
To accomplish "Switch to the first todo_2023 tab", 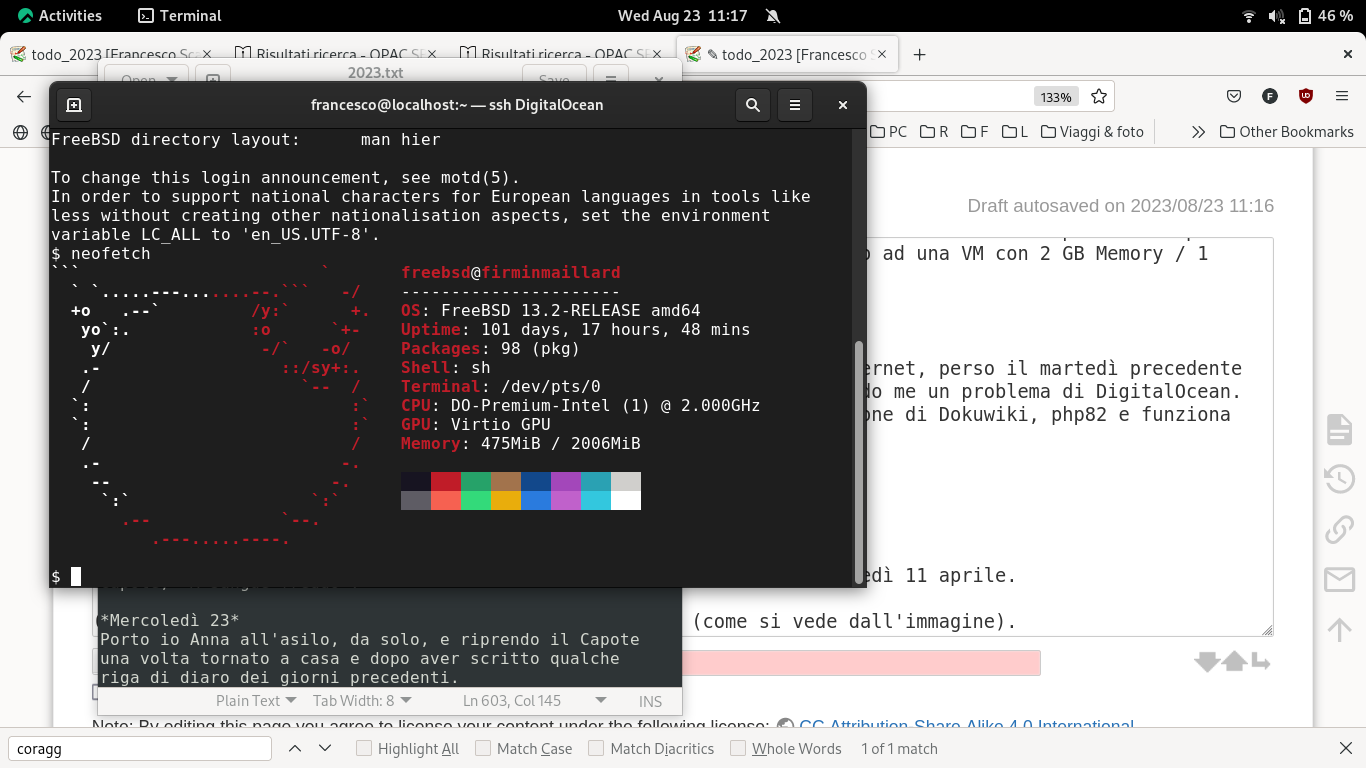I will point(110,55).
